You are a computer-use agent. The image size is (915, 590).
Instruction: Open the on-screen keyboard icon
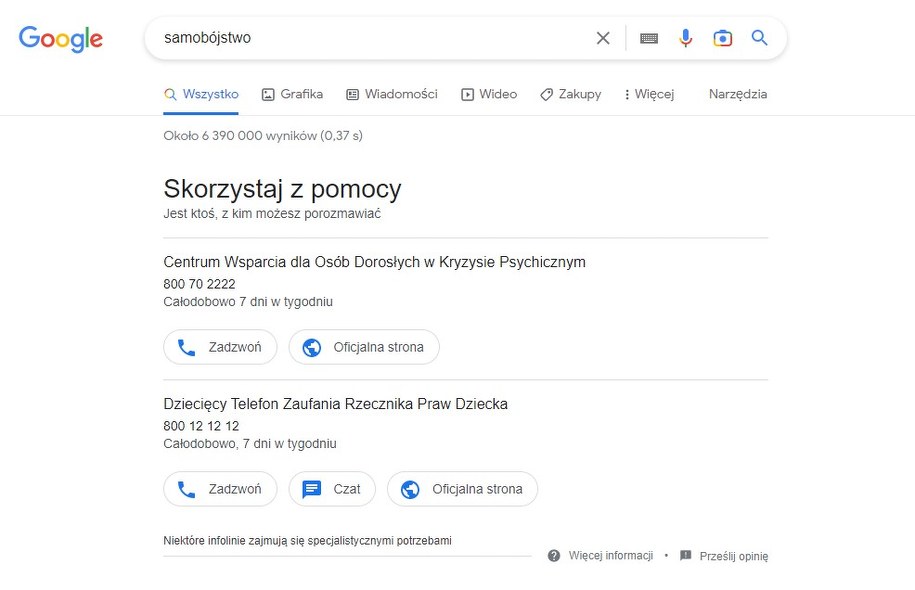649,37
